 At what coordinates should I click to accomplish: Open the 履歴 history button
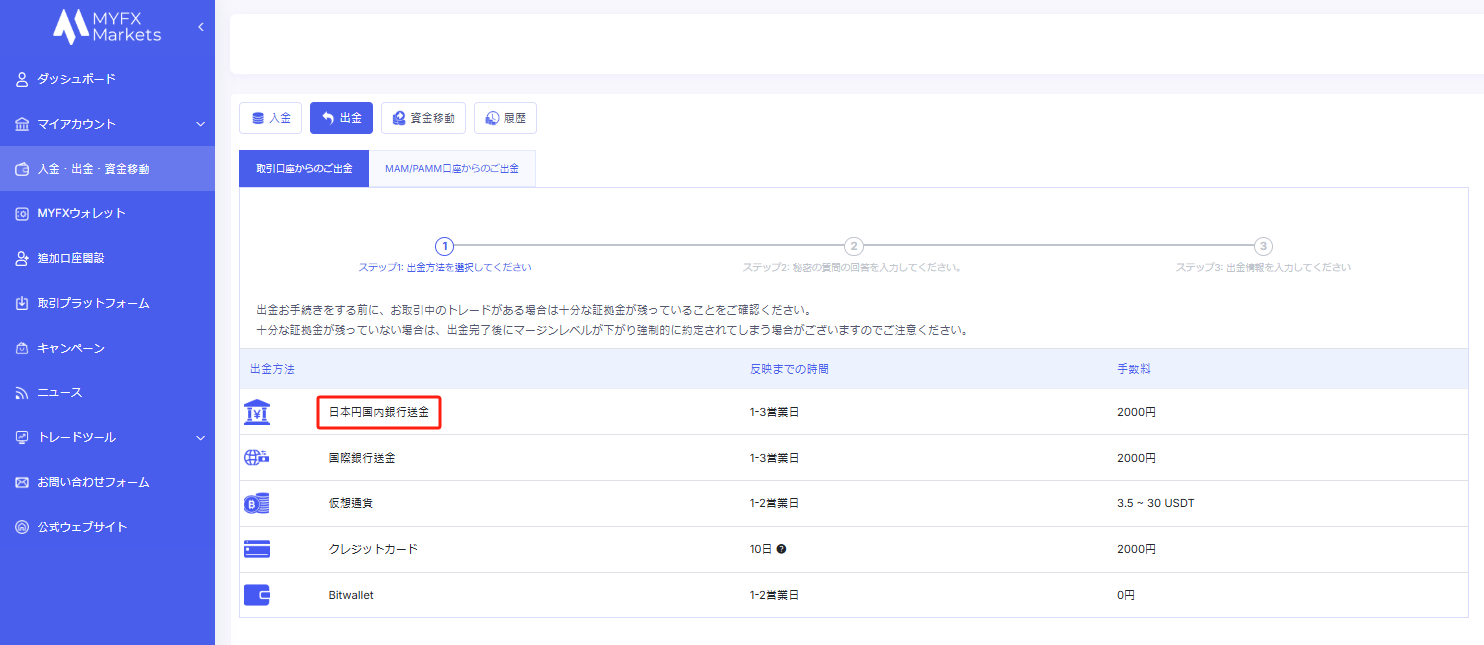[505, 118]
